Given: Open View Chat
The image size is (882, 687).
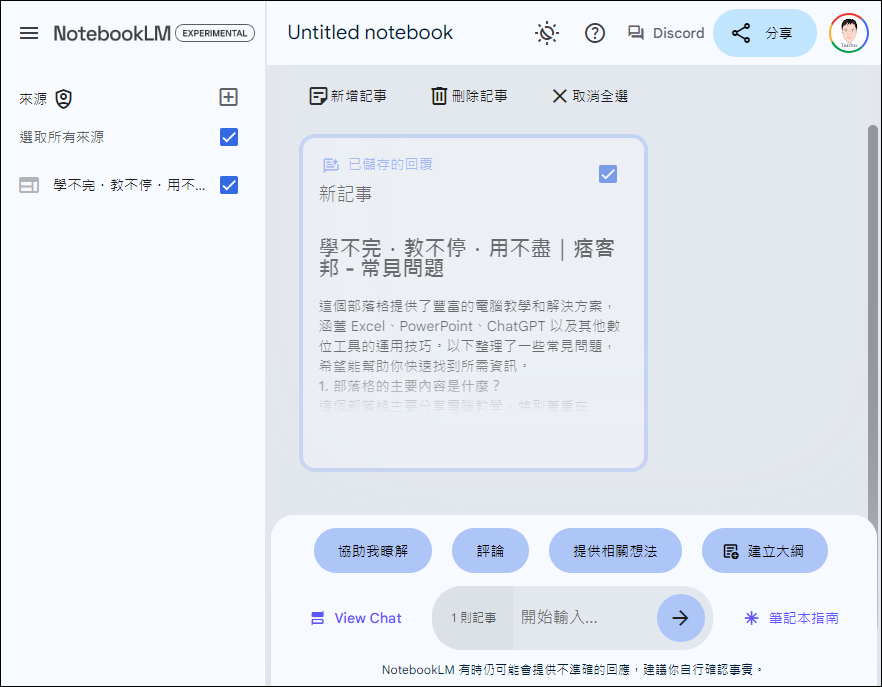Looking at the screenshot, I should click(356, 618).
